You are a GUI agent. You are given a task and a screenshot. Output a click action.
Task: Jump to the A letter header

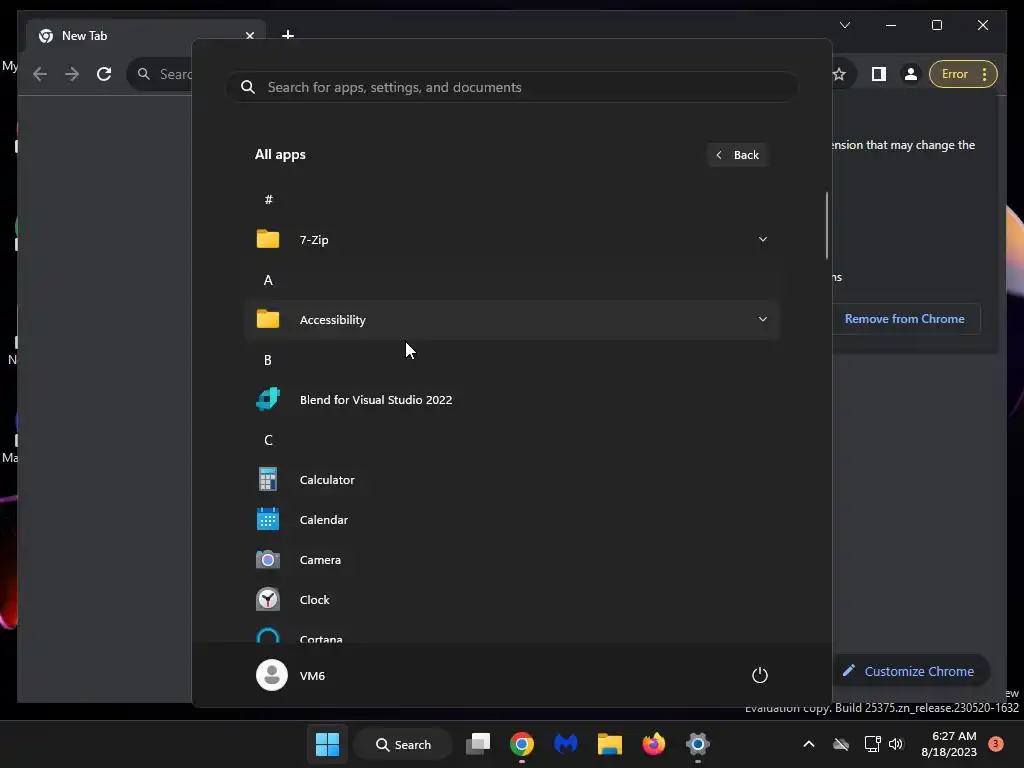tap(268, 280)
